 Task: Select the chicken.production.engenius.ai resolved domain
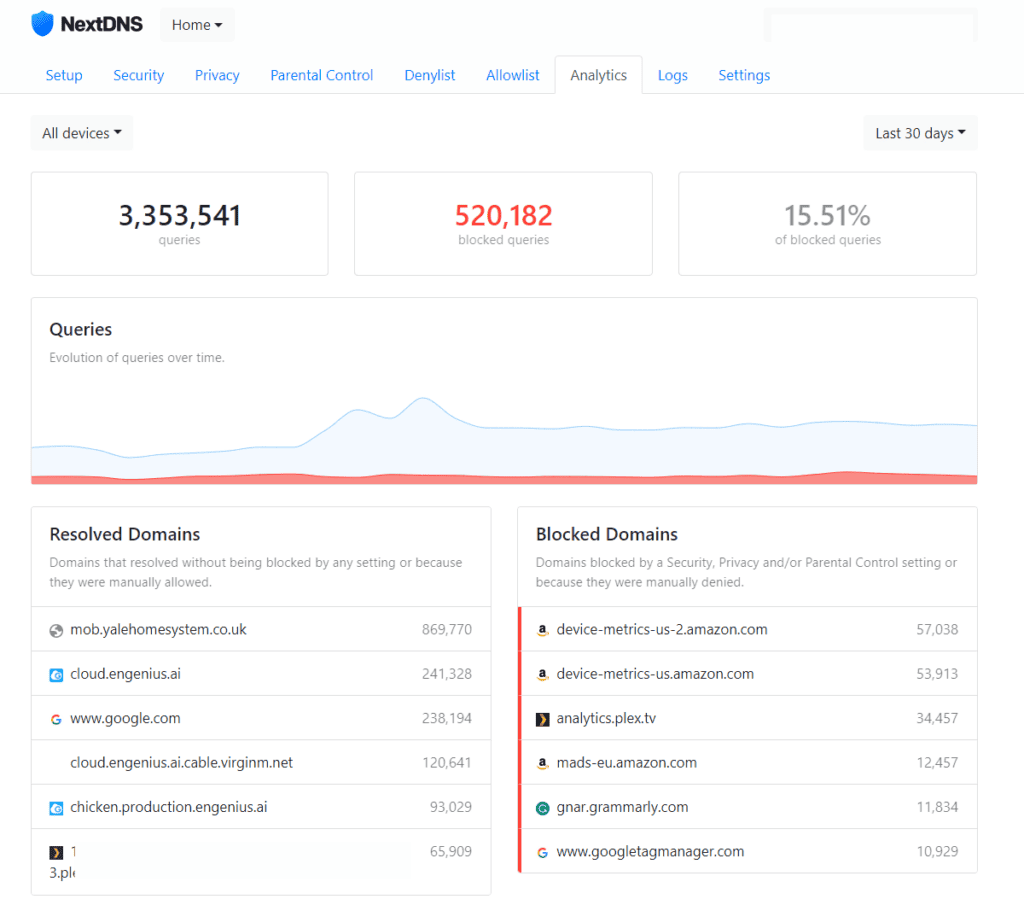168,807
